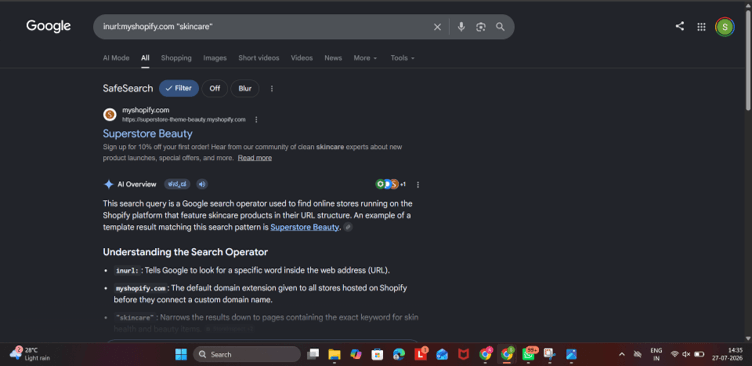The width and height of the screenshot is (752, 366).
Task: Open the Snipping Tool in taskbar
Action: tap(549, 354)
